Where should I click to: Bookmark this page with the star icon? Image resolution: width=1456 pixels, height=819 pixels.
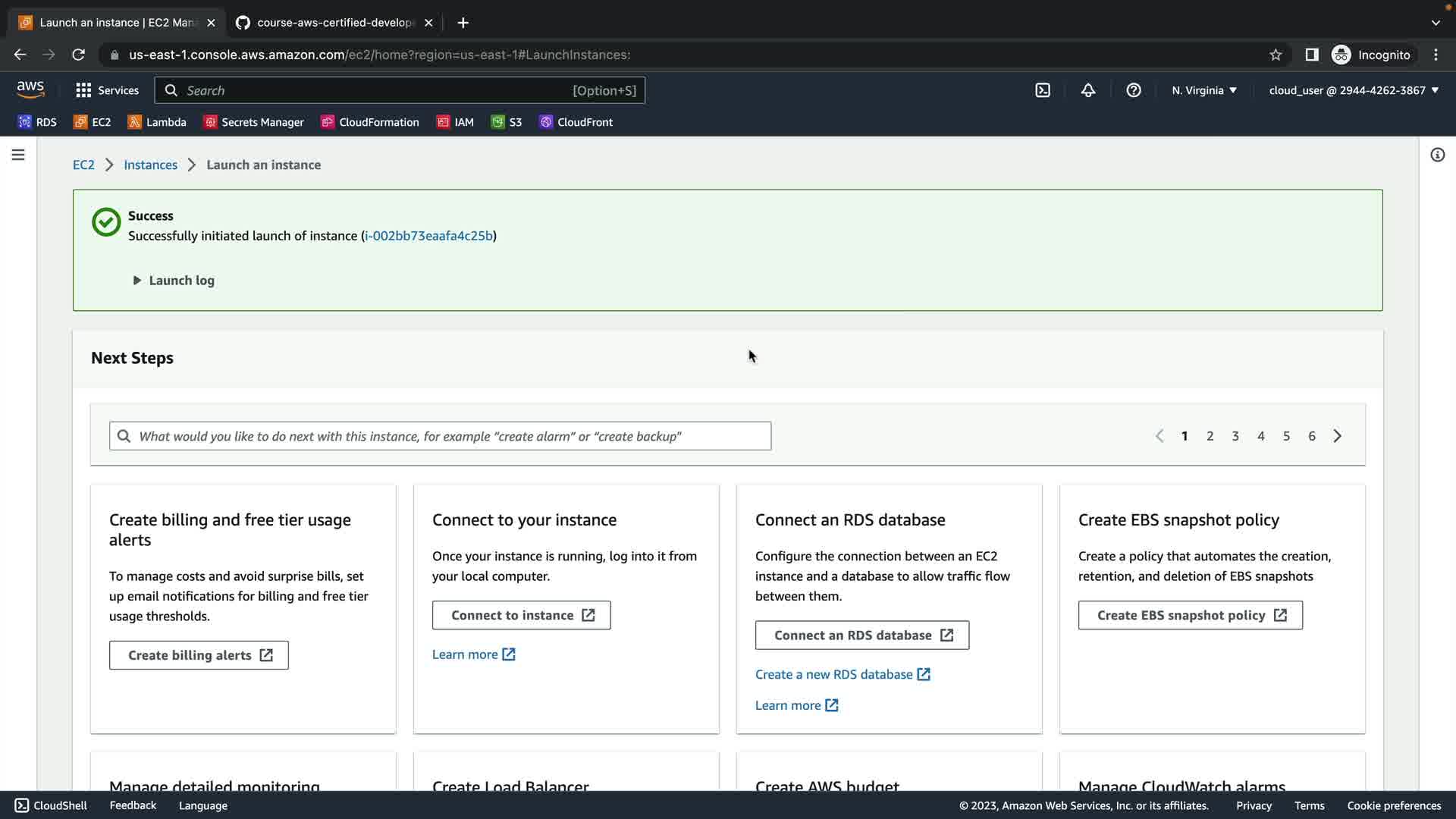coord(1276,55)
